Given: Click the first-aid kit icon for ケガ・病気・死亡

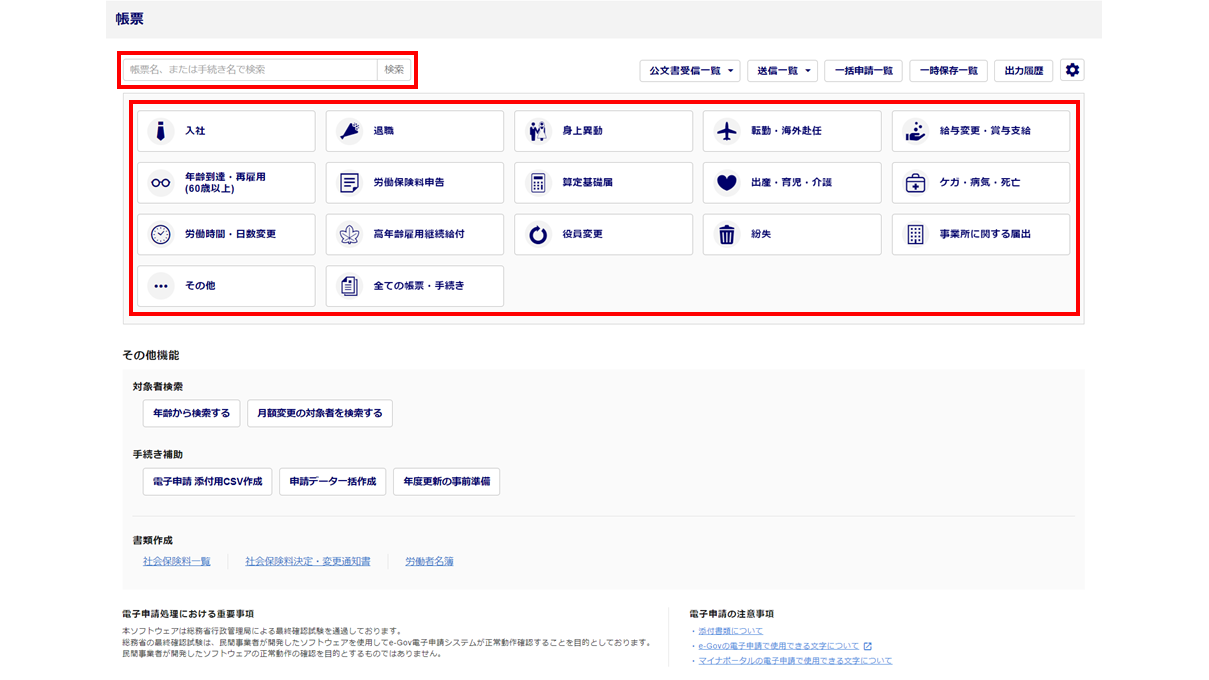Looking at the screenshot, I should 915,183.
